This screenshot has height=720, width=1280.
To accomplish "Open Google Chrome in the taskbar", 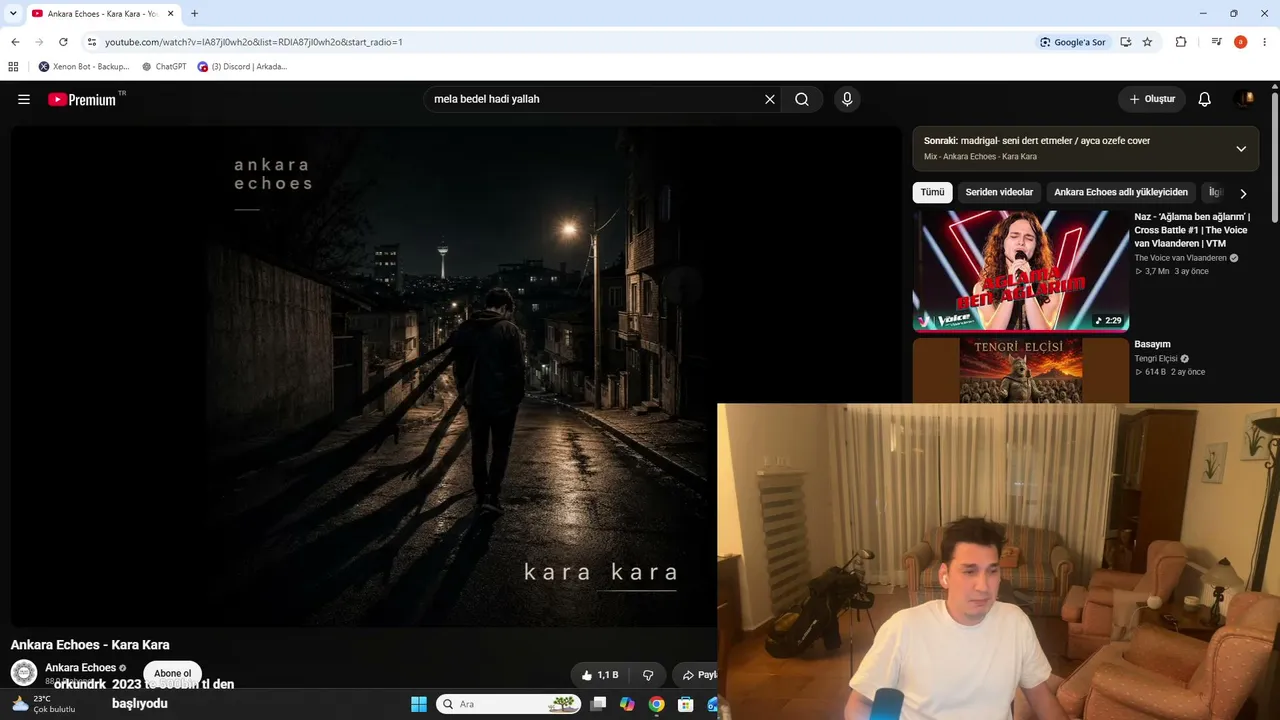I will coord(656,704).
